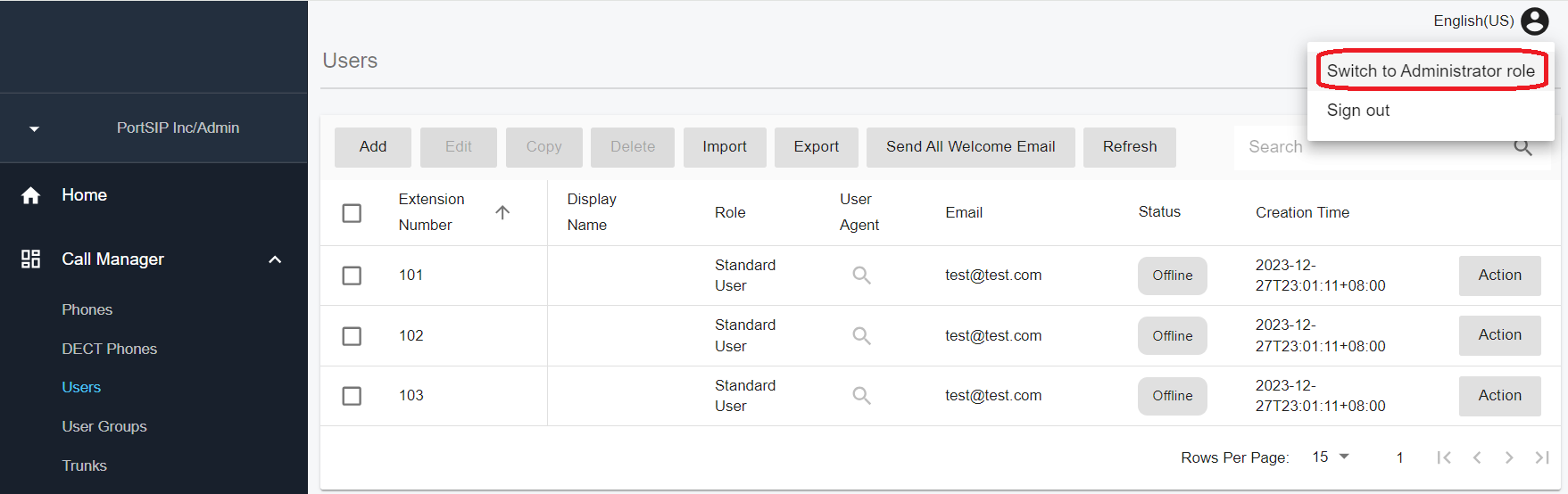The height and width of the screenshot is (494, 1568).
Task: Click Send All Welcome Email button
Action: click(x=970, y=147)
